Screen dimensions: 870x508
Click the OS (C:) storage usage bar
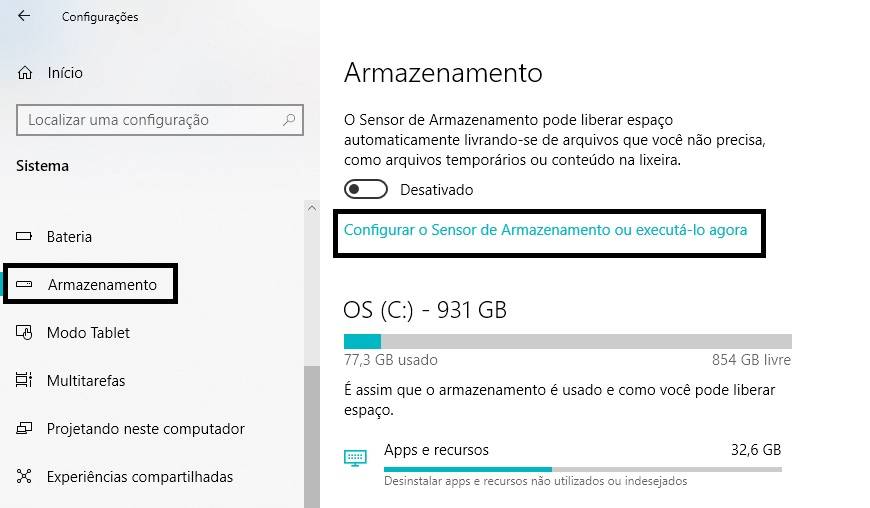click(x=568, y=341)
